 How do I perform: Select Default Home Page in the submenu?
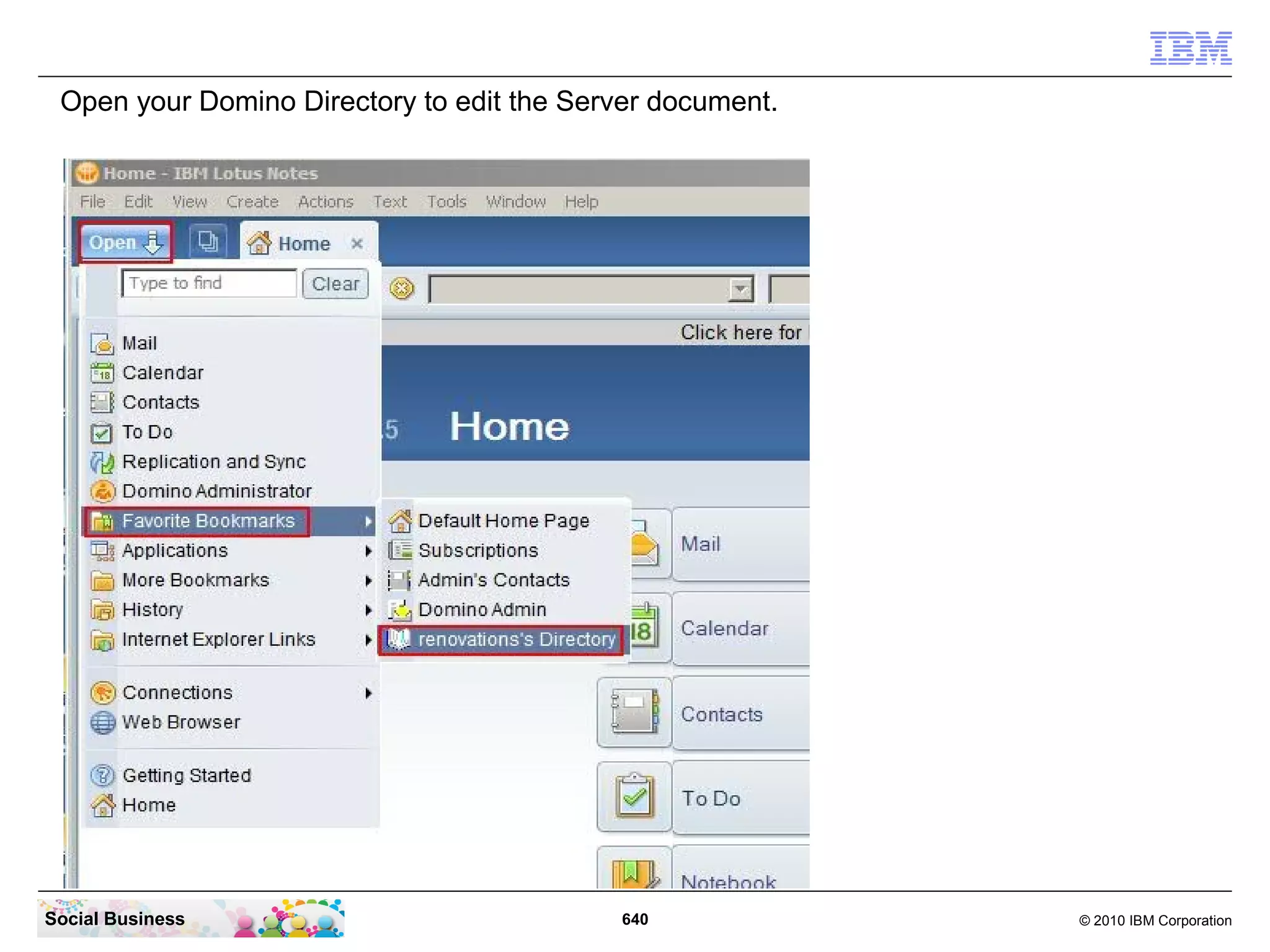tap(505, 521)
